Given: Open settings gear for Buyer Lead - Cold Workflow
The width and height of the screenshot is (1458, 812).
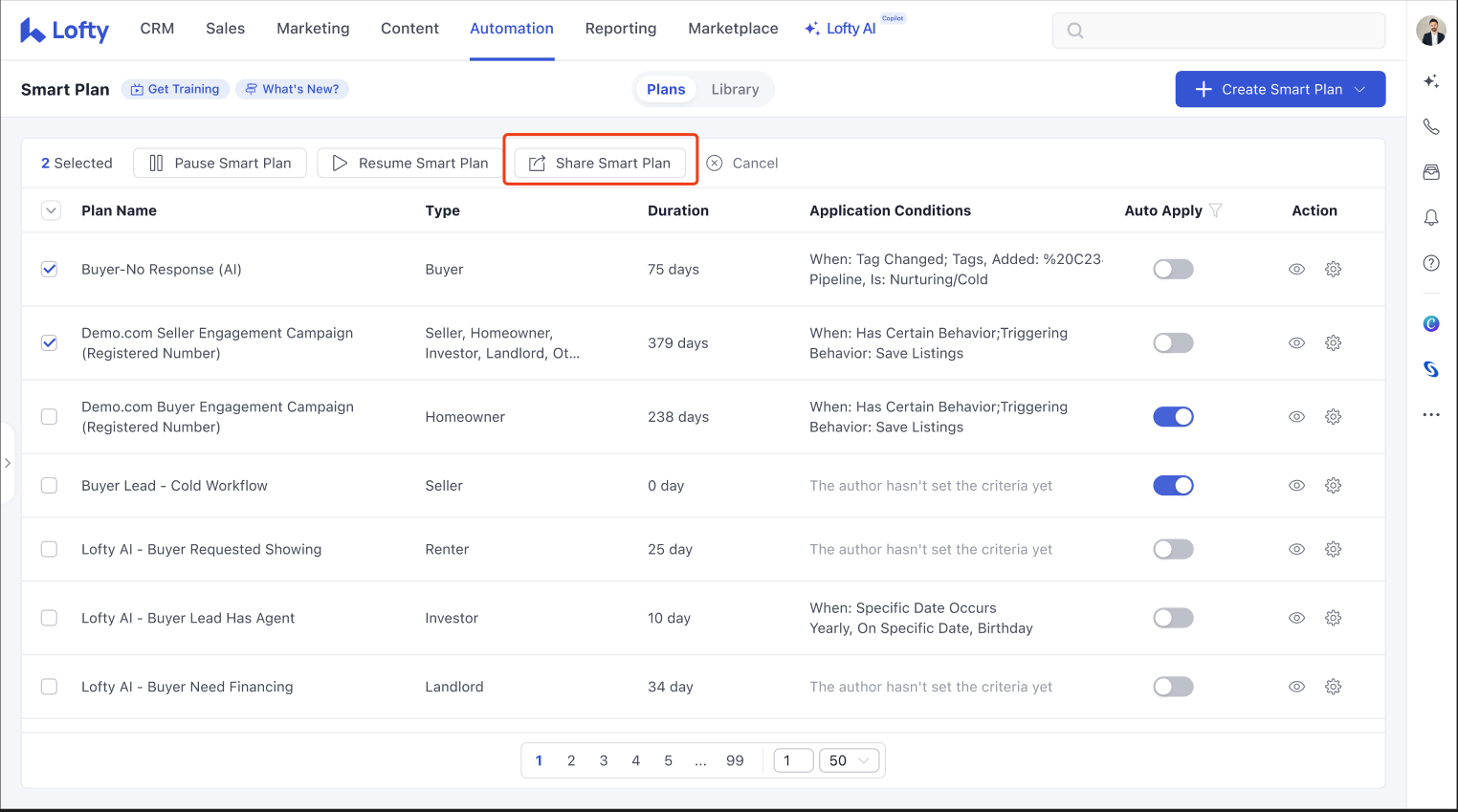Looking at the screenshot, I should 1333,486.
